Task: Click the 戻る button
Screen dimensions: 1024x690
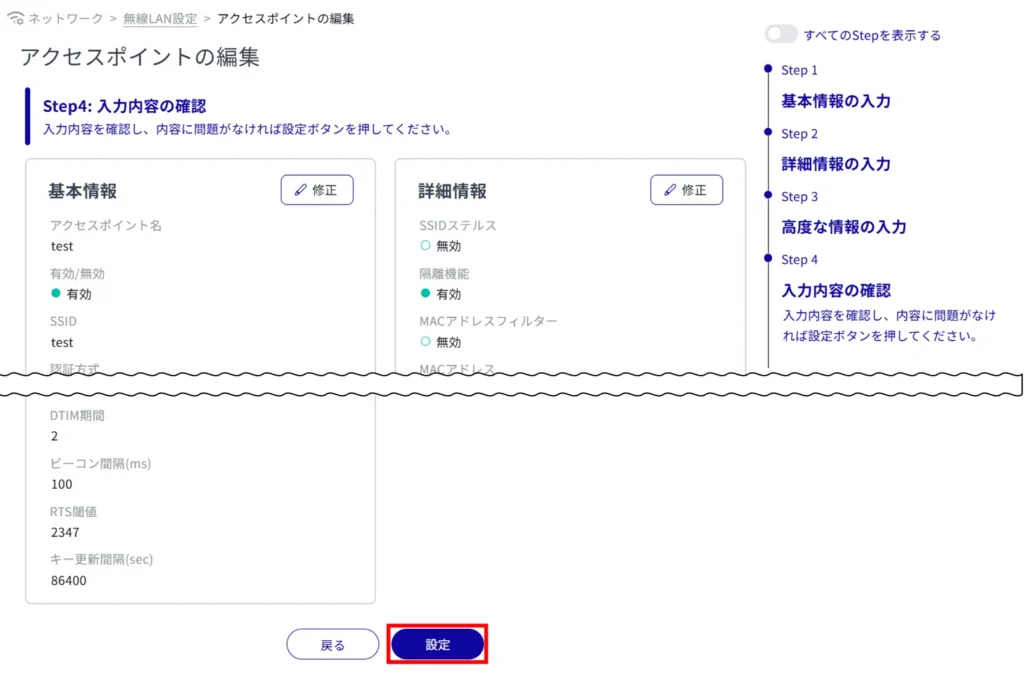Action: point(332,645)
